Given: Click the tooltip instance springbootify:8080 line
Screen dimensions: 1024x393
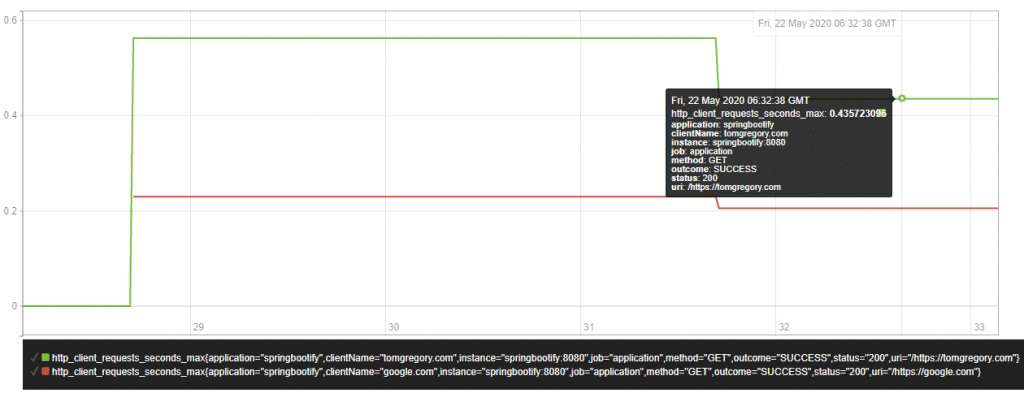Looking at the screenshot, I should coord(728,142).
